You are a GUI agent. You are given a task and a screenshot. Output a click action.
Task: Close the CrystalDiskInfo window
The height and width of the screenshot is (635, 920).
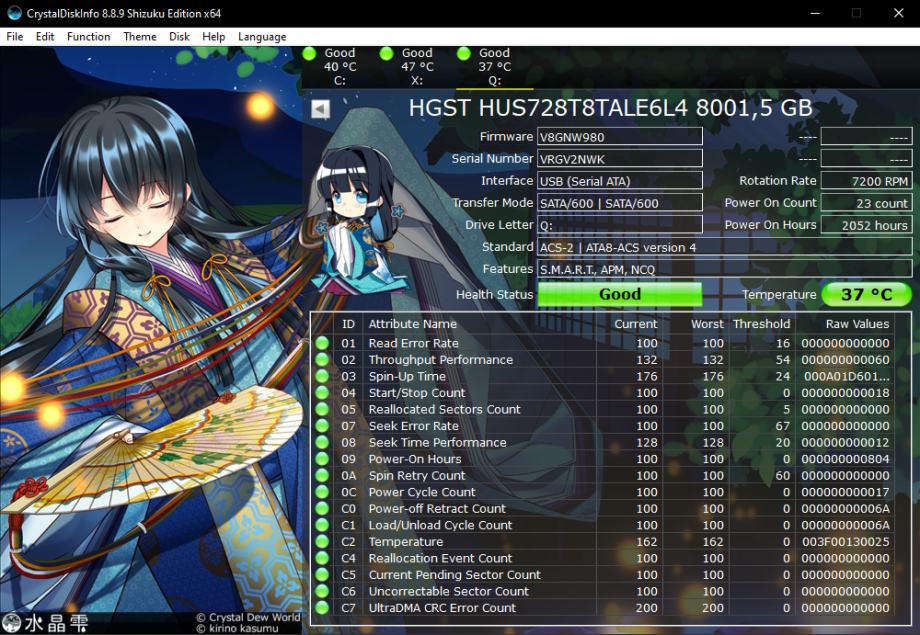898,13
